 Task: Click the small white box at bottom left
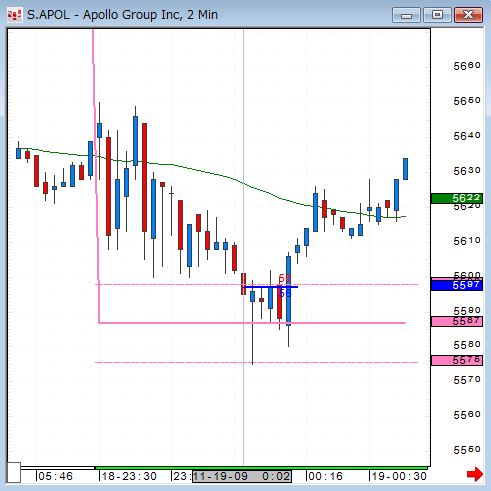(14, 472)
